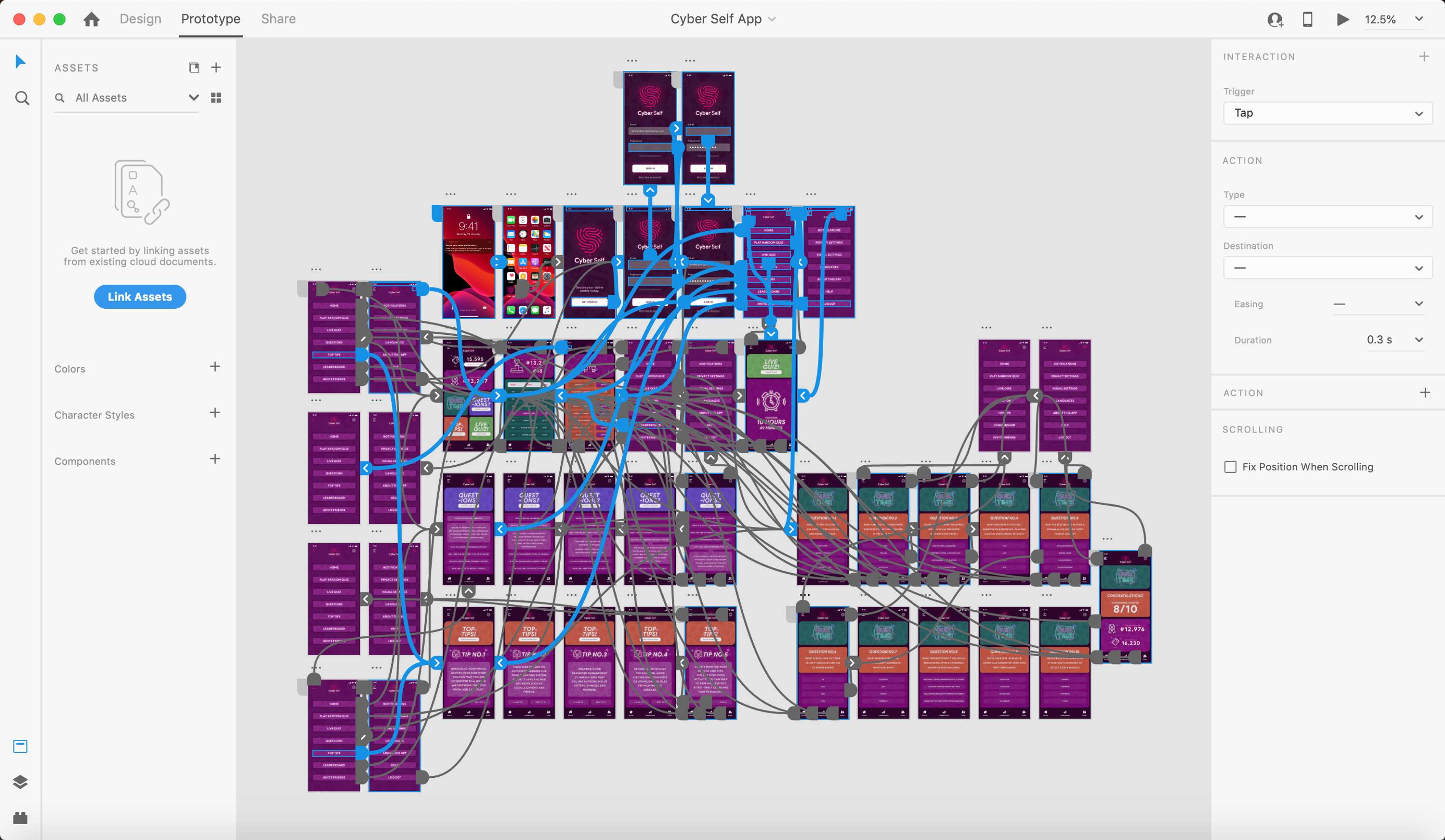Switch to the Design tab
The height and width of the screenshot is (840, 1445).
pos(141,19)
